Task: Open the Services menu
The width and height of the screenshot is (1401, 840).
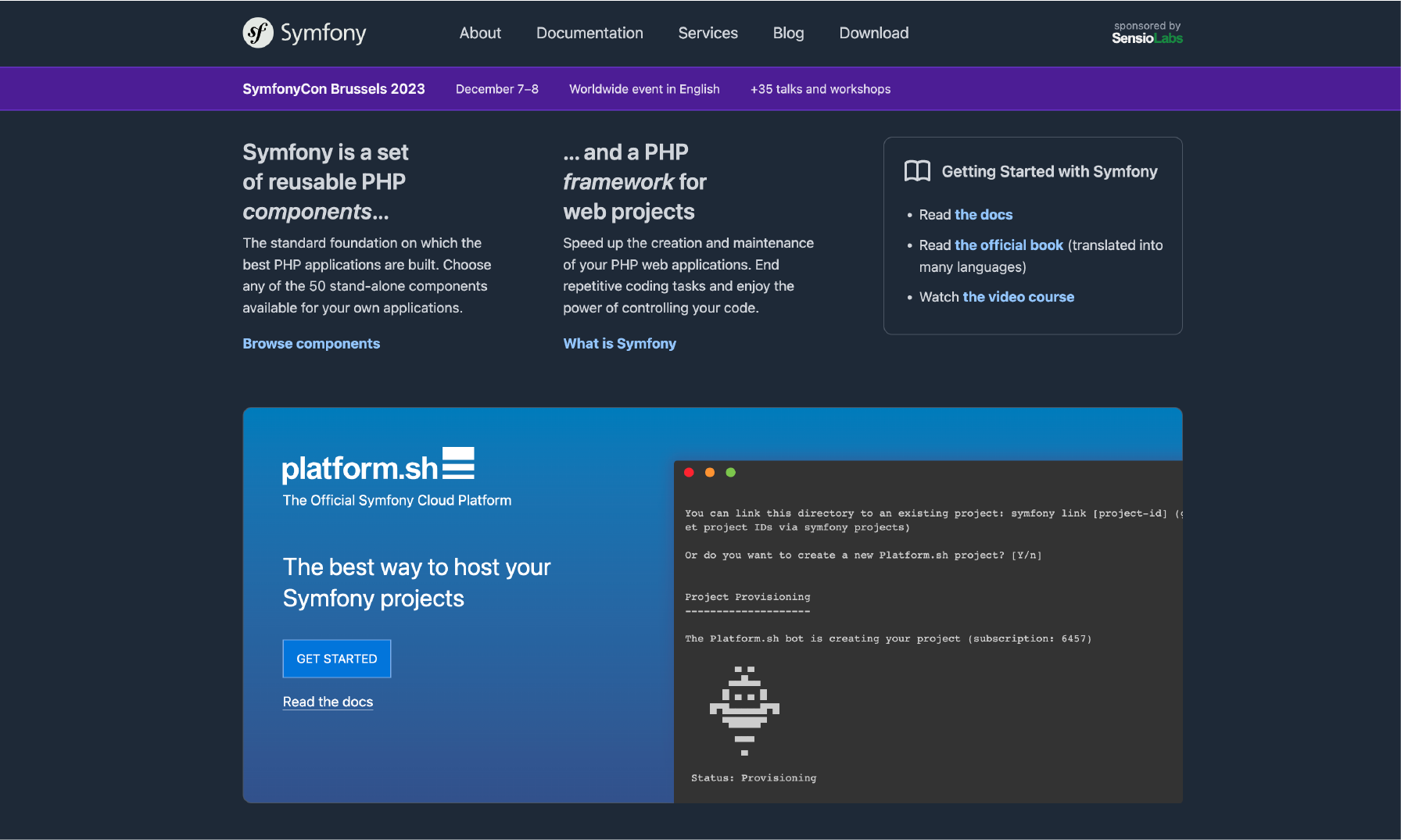Action: pyautogui.click(x=708, y=33)
